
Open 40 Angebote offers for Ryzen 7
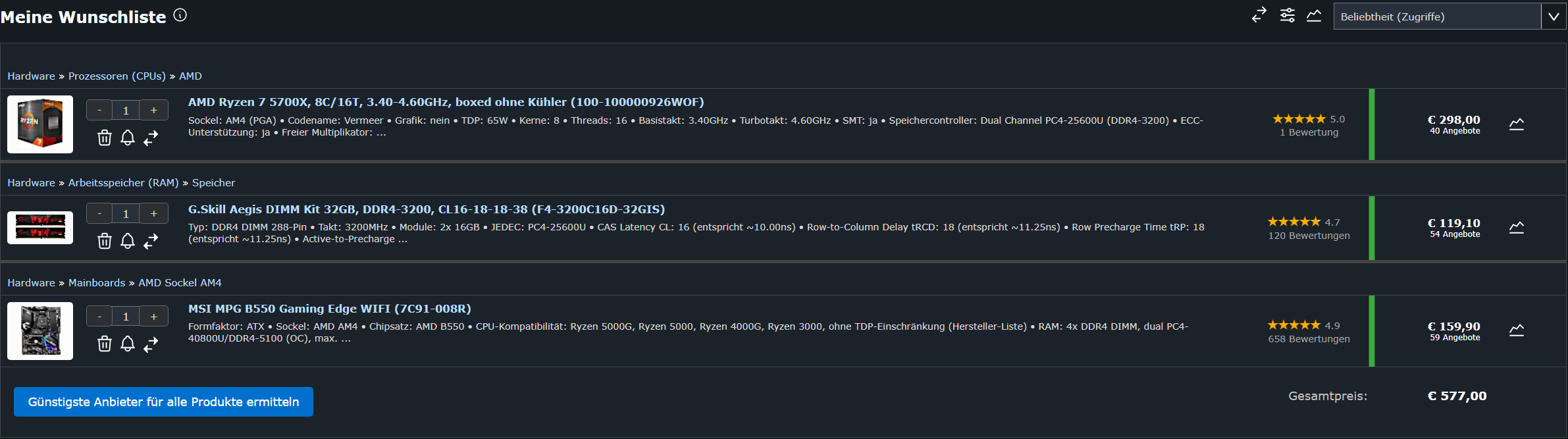pos(1455,131)
